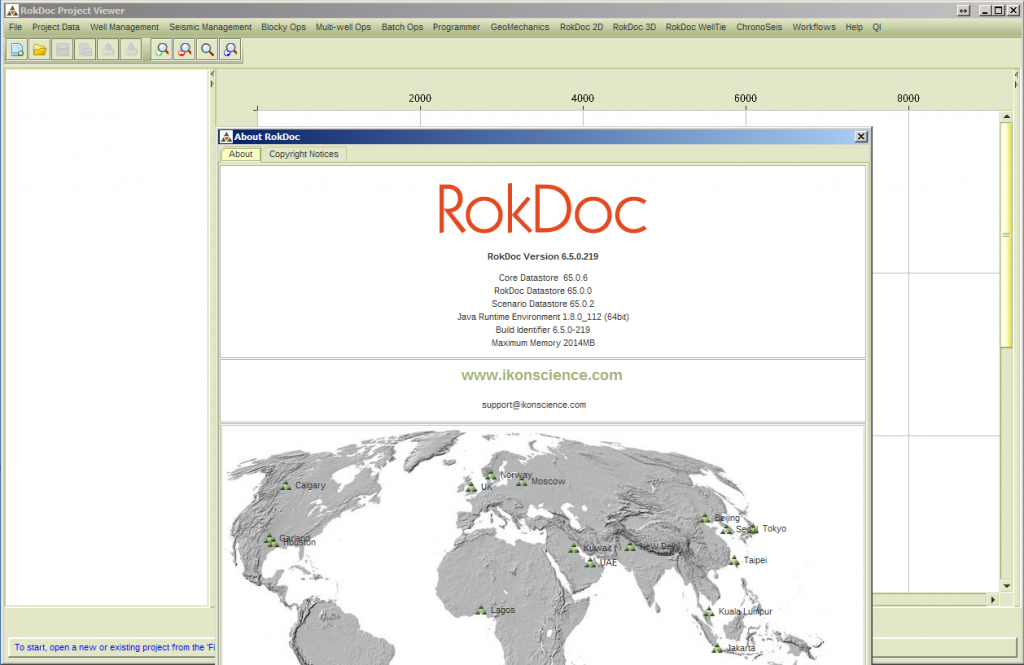The image size is (1024, 665).
Task: Click 'RokDoc Datastore 65.0.0' line
Action: click(543, 291)
